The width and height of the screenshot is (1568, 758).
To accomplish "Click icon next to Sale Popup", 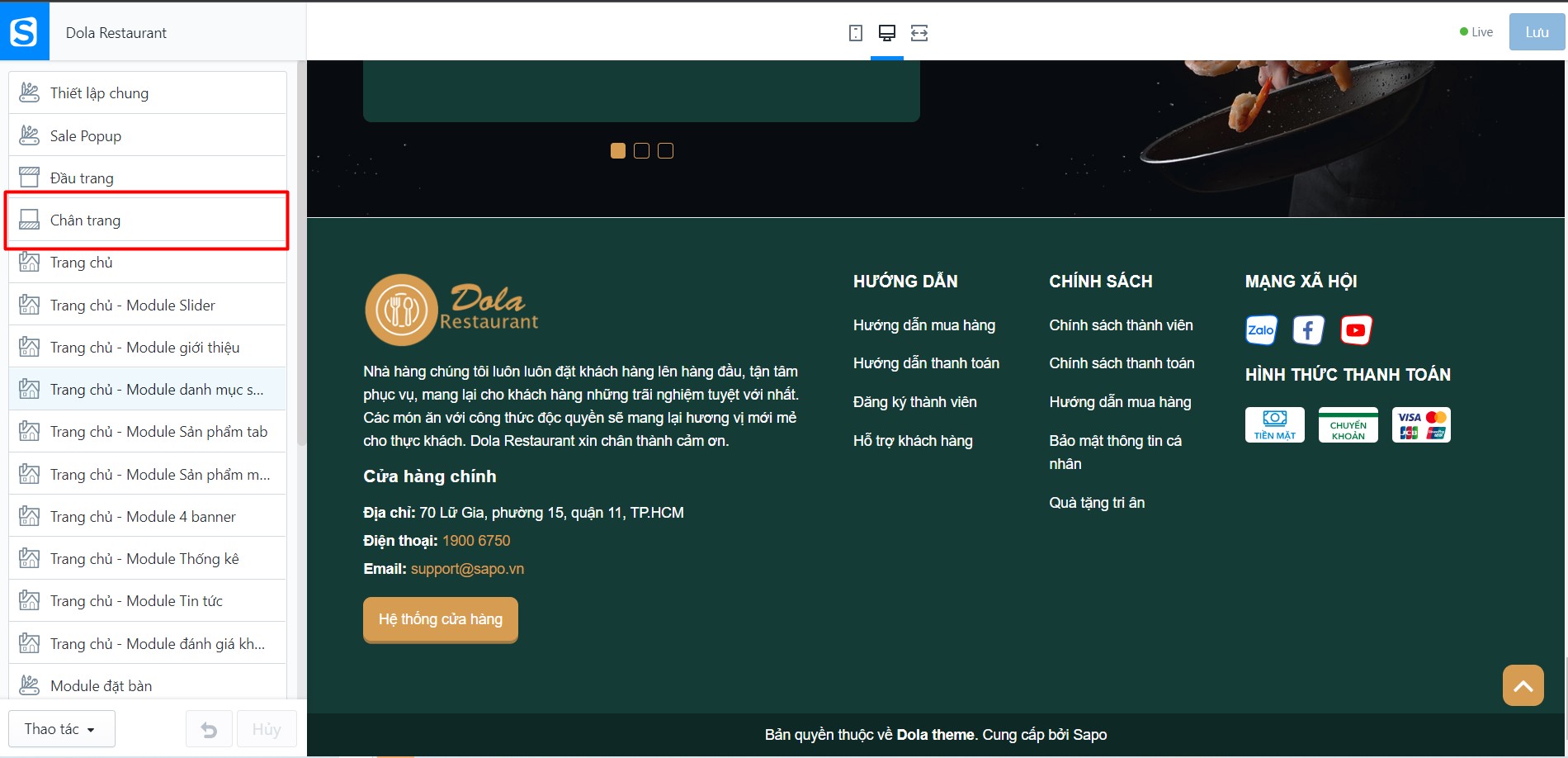I will pyautogui.click(x=29, y=135).
